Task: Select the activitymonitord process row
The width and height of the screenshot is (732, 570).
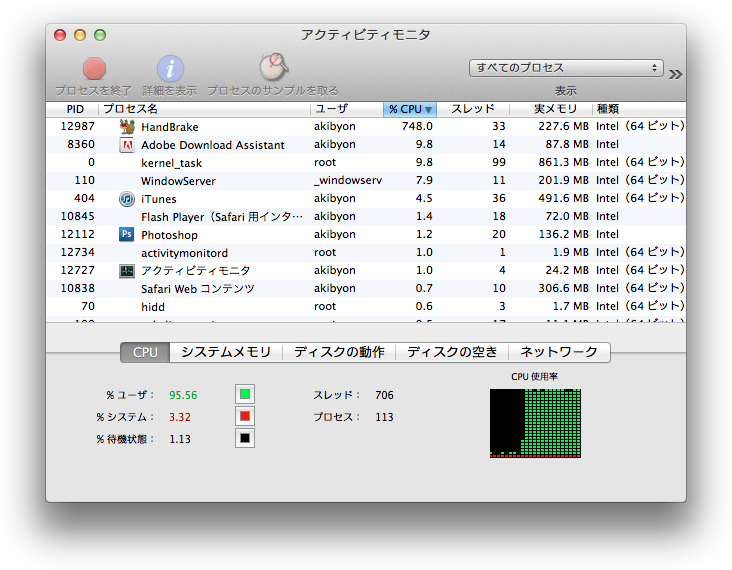Action: (x=366, y=253)
